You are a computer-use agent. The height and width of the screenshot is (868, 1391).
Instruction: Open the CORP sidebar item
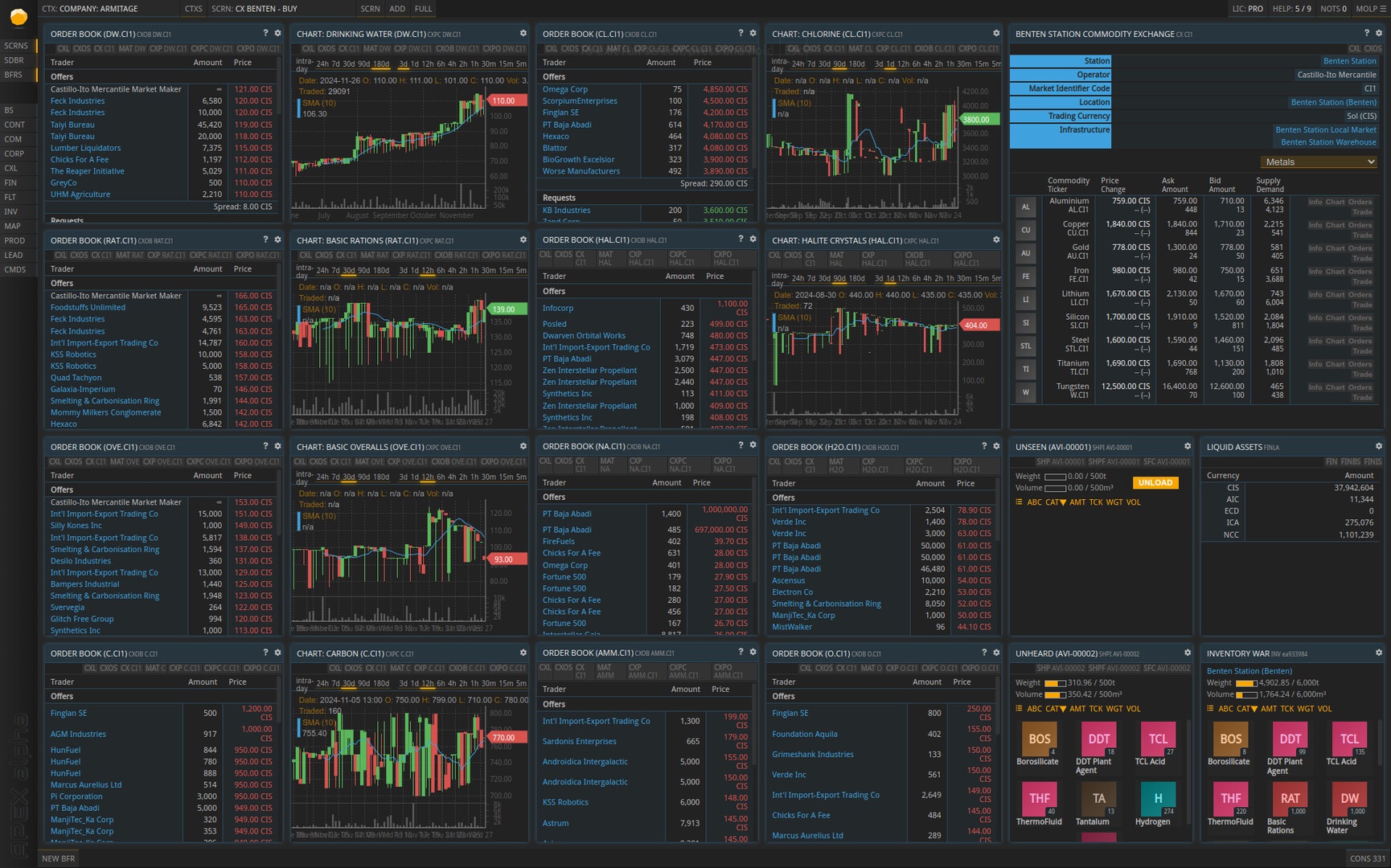click(x=14, y=154)
